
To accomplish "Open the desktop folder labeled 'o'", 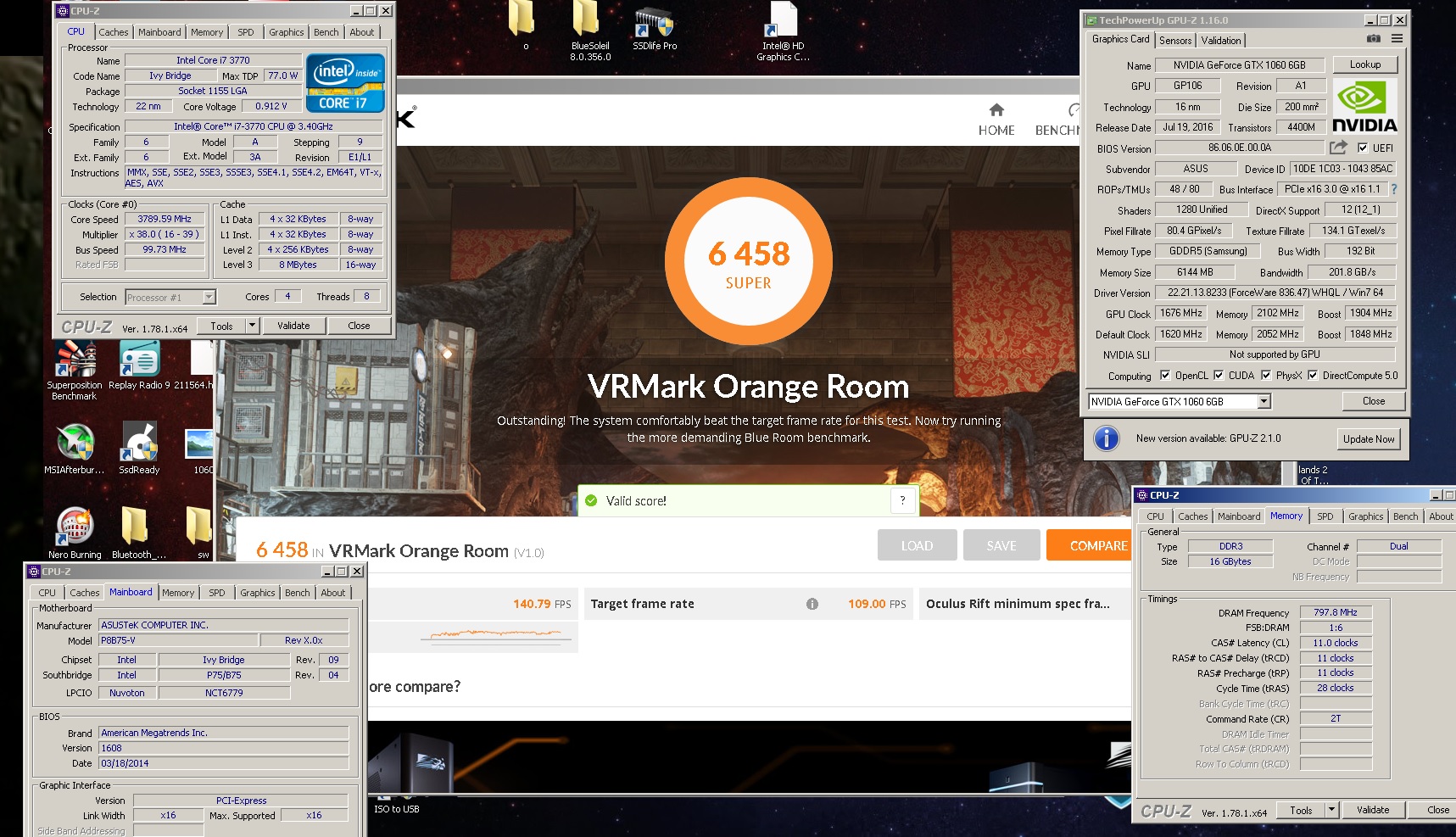I will [x=522, y=19].
